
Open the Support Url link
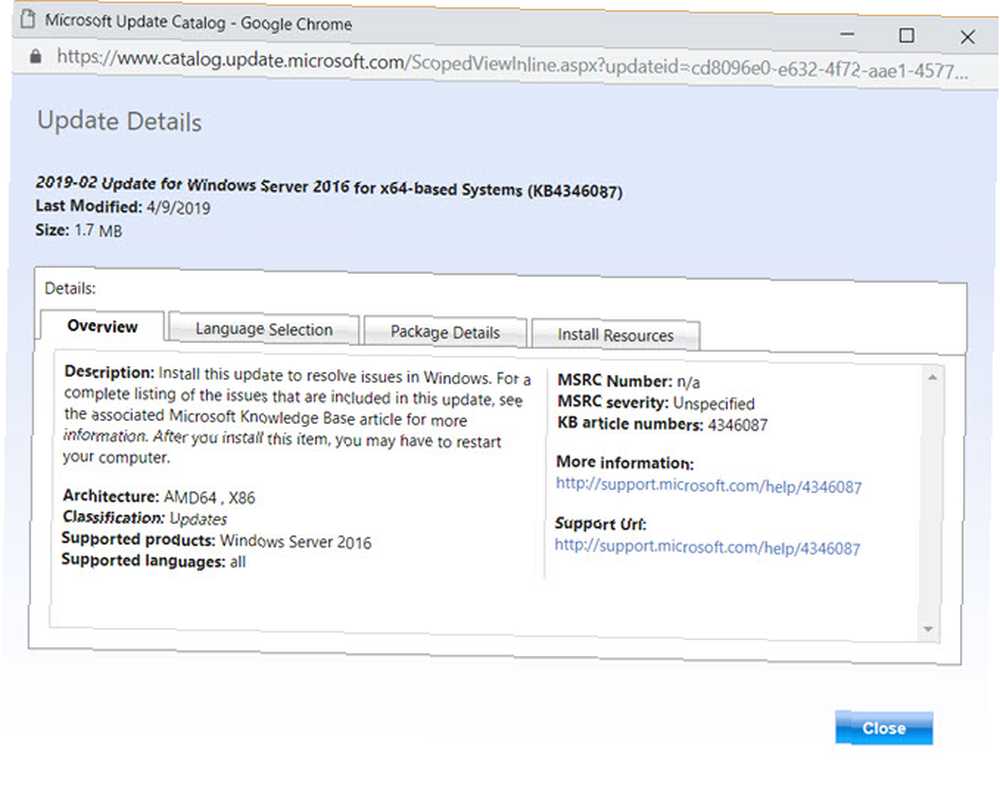click(707, 547)
